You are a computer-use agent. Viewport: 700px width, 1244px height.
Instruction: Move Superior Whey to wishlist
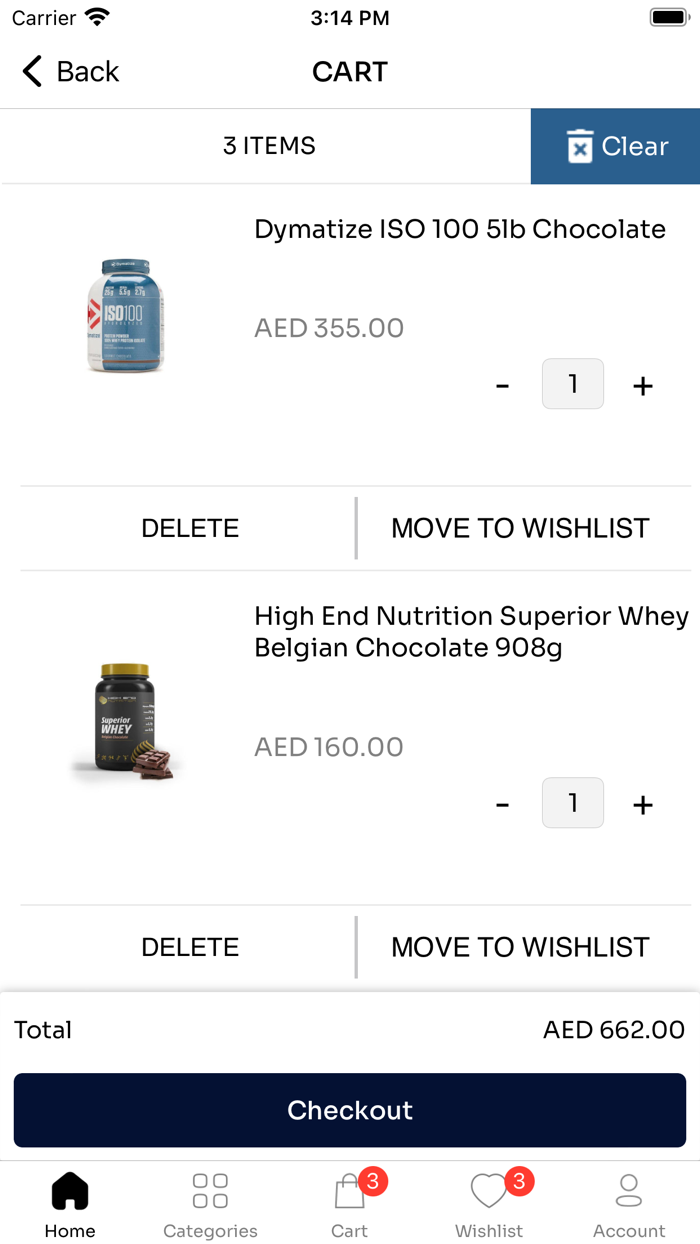(x=521, y=946)
